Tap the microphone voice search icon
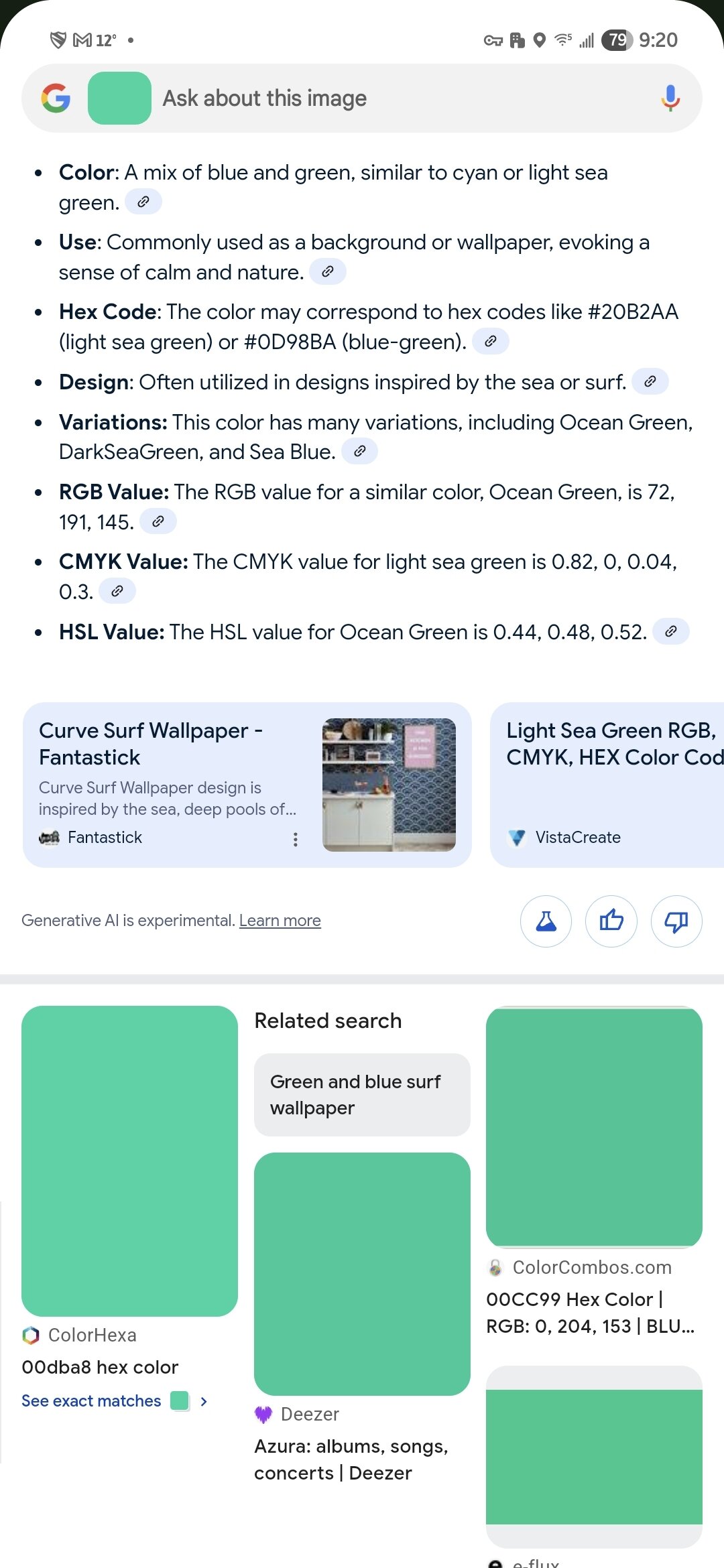The width and height of the screenshot is (724, 1568). (670, 99)
